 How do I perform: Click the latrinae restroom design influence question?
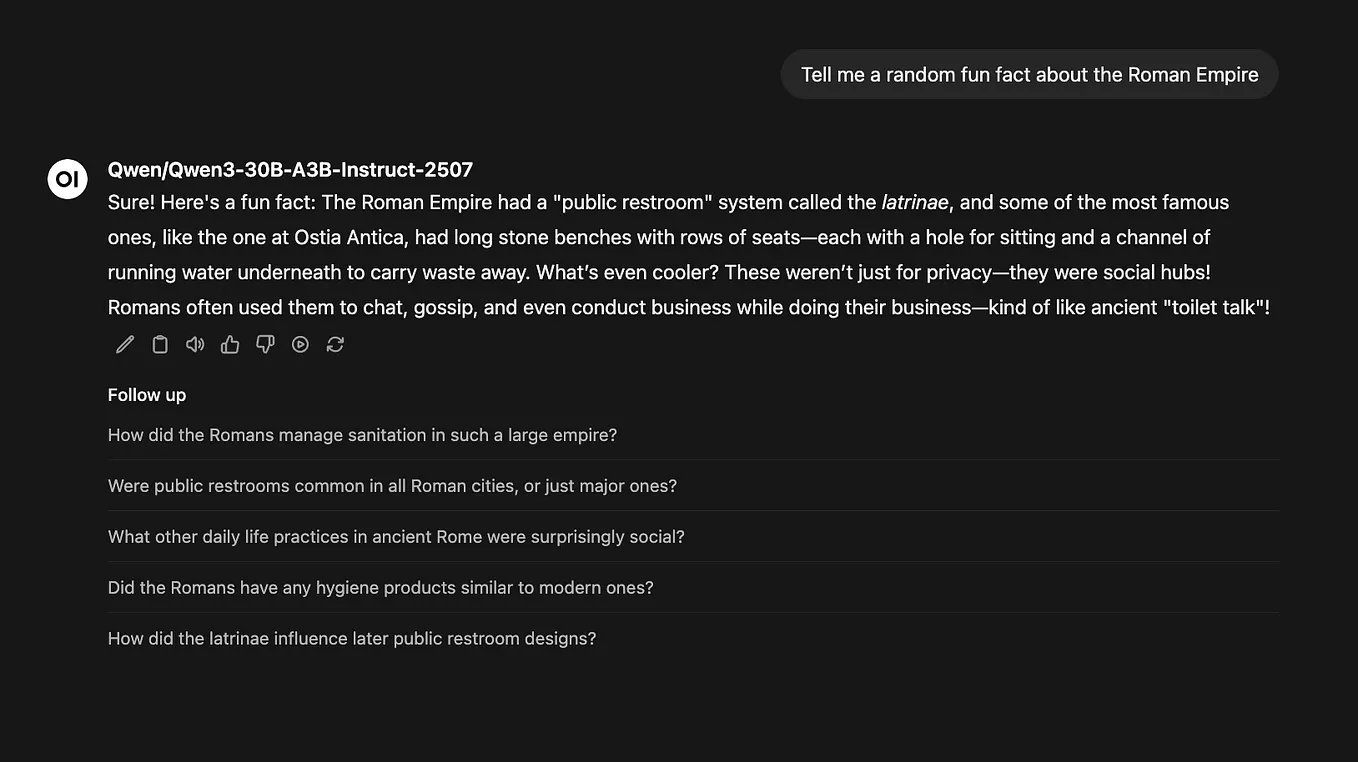(351, 637)
